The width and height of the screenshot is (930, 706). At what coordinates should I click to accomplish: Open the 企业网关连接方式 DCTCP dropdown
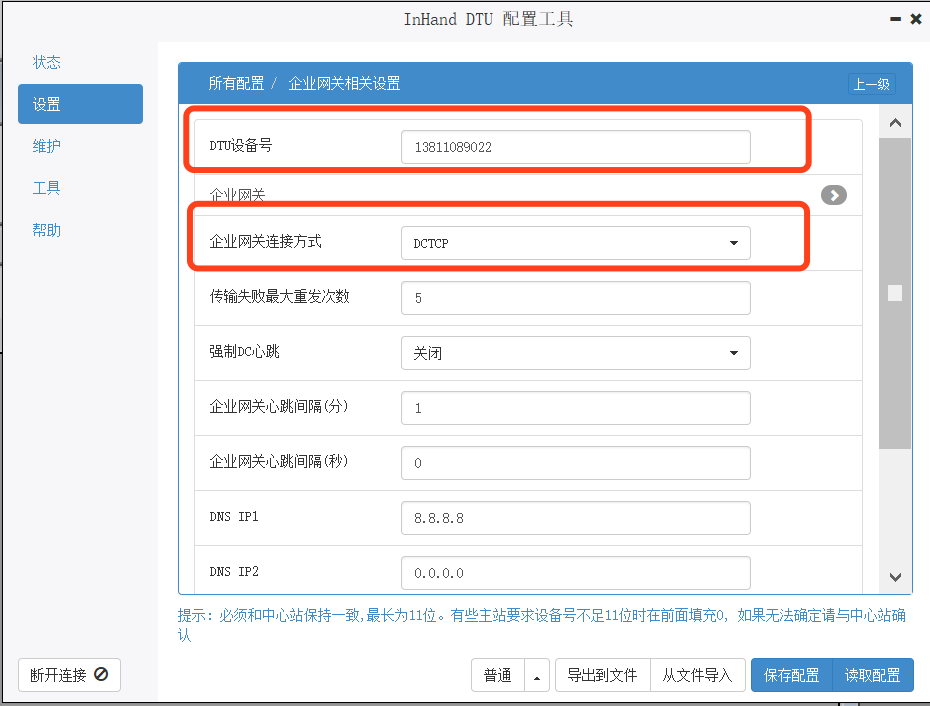(575, 243)
